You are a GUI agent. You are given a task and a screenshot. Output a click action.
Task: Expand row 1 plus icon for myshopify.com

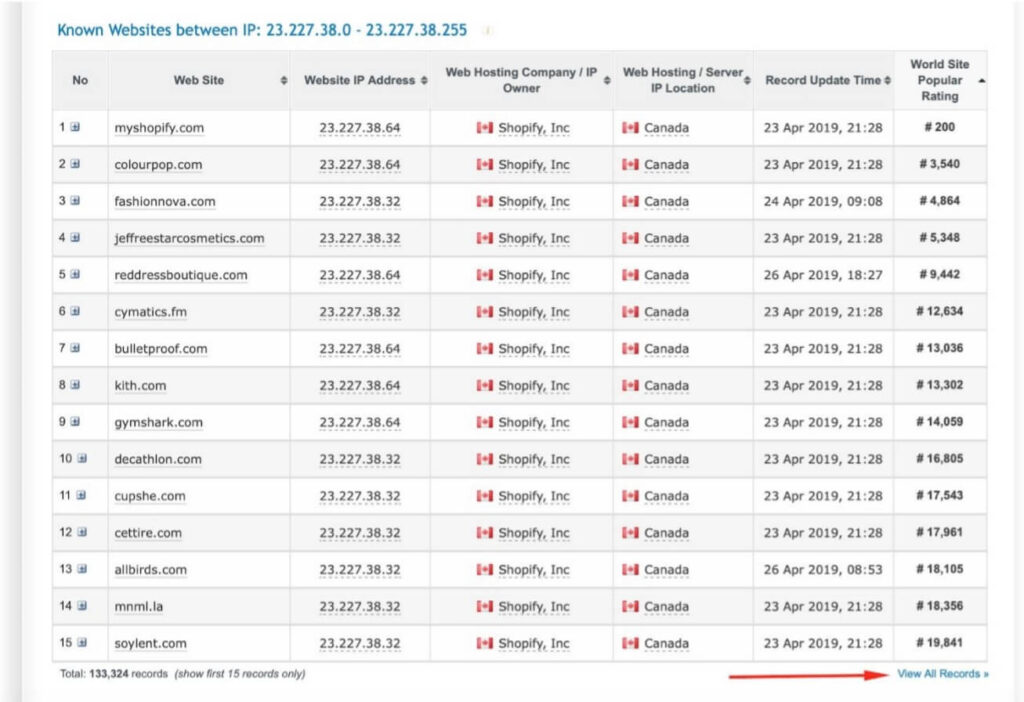[75, 127]
